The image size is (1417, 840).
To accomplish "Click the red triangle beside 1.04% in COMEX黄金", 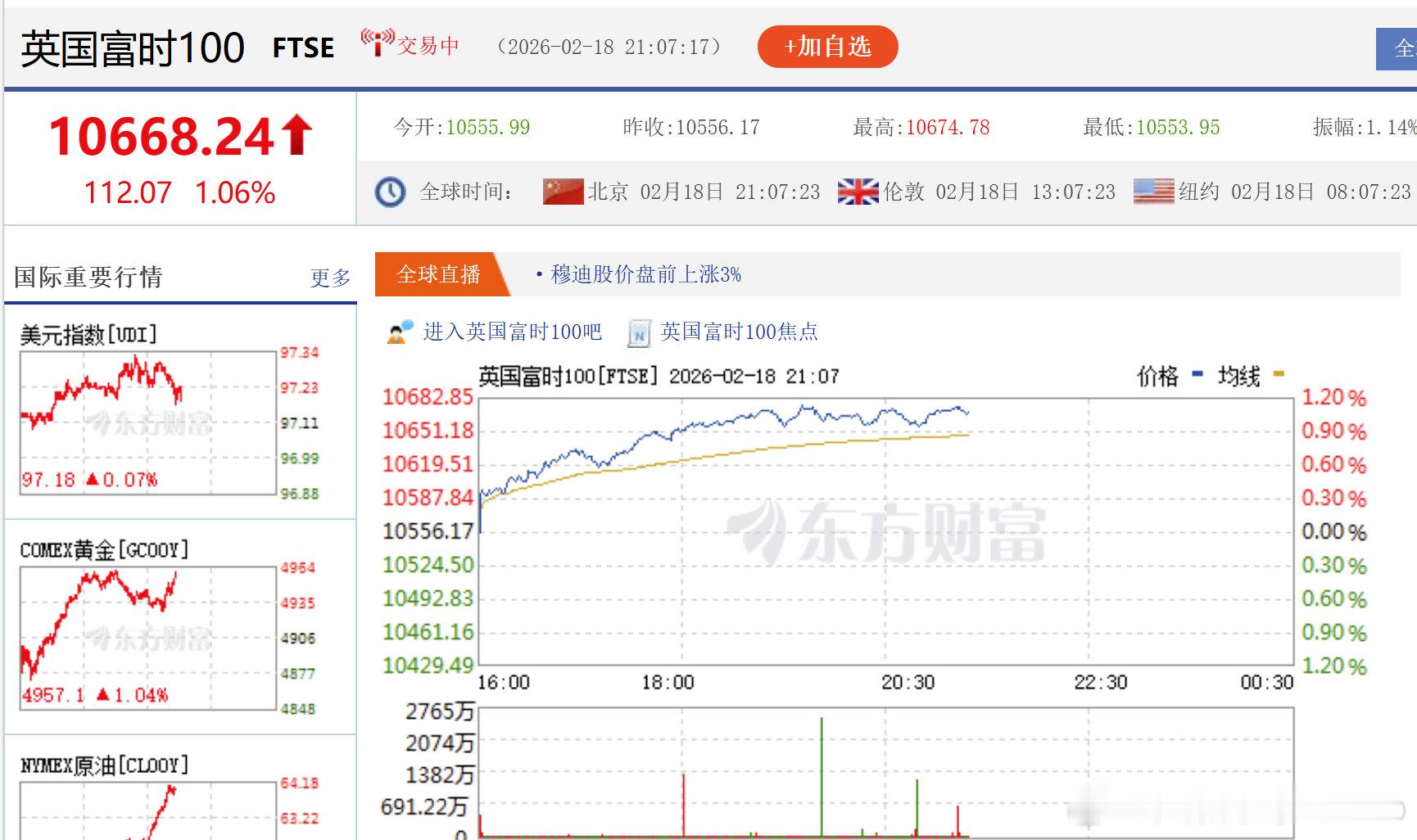I will click(103, 694).
